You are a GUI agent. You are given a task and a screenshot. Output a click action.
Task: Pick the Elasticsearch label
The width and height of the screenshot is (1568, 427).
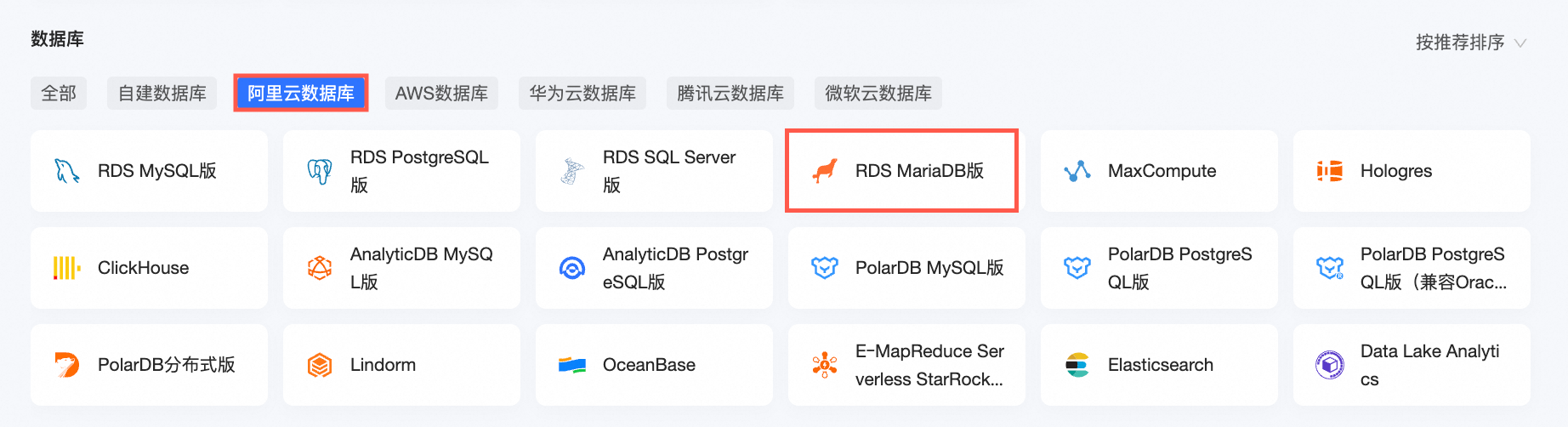[1161, 365]
